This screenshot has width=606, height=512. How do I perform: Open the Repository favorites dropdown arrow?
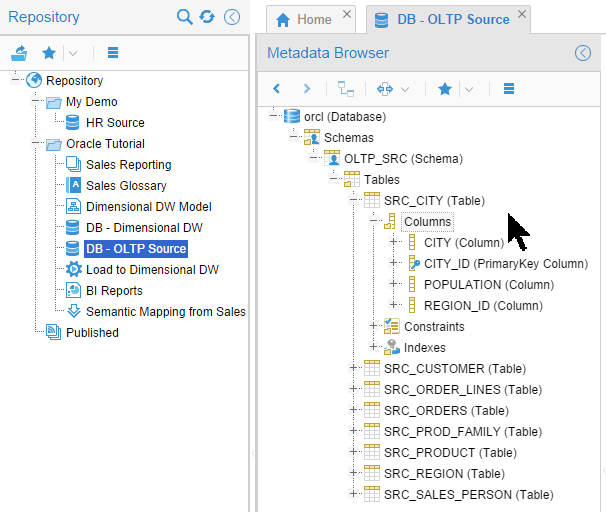click(73, 53)
